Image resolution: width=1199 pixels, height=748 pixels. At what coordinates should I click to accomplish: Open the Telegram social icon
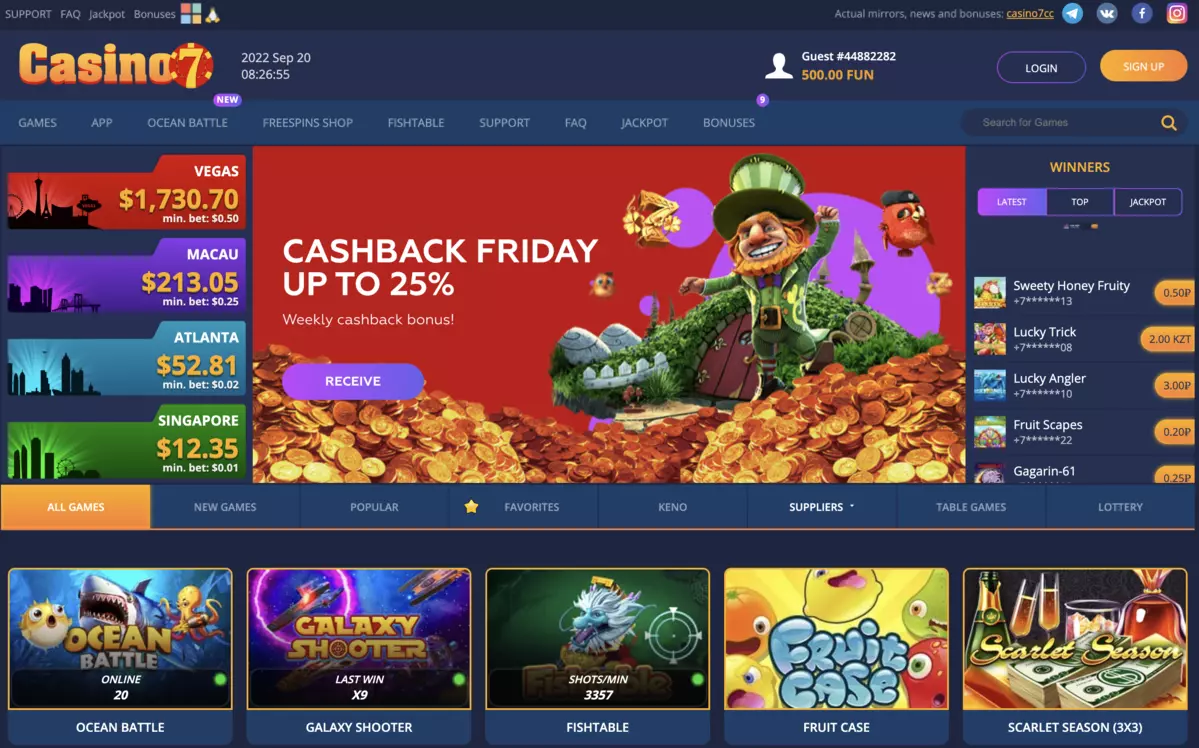coord(1072,13)
